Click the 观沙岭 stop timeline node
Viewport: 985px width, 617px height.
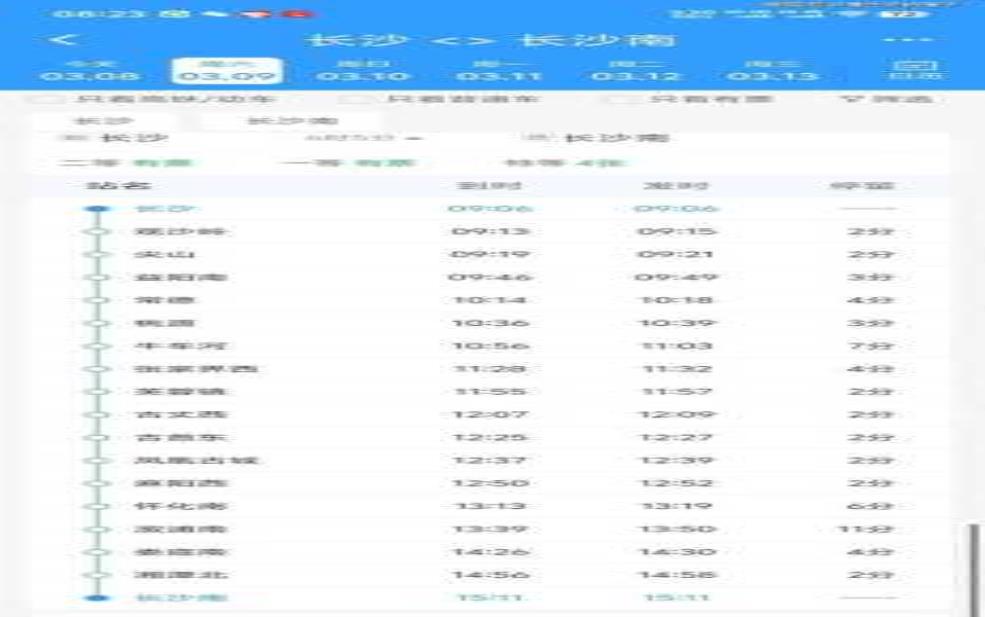96,232
